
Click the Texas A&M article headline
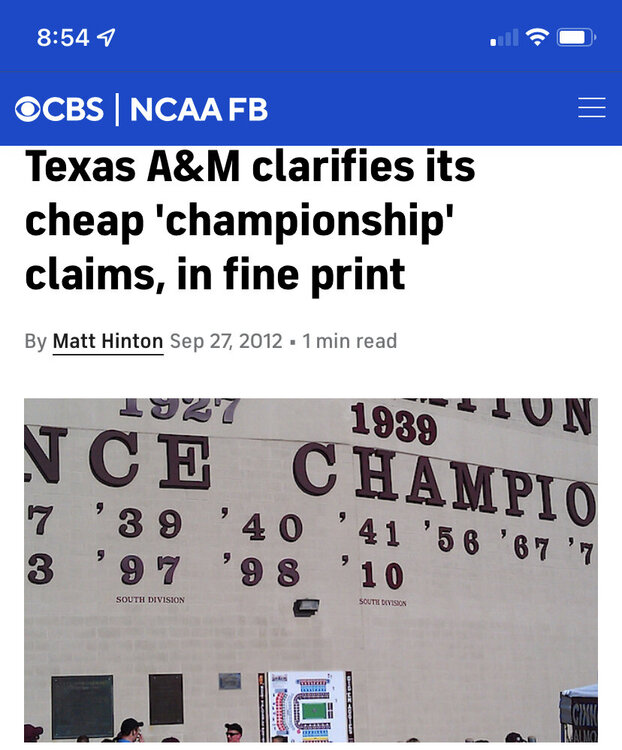249,220
